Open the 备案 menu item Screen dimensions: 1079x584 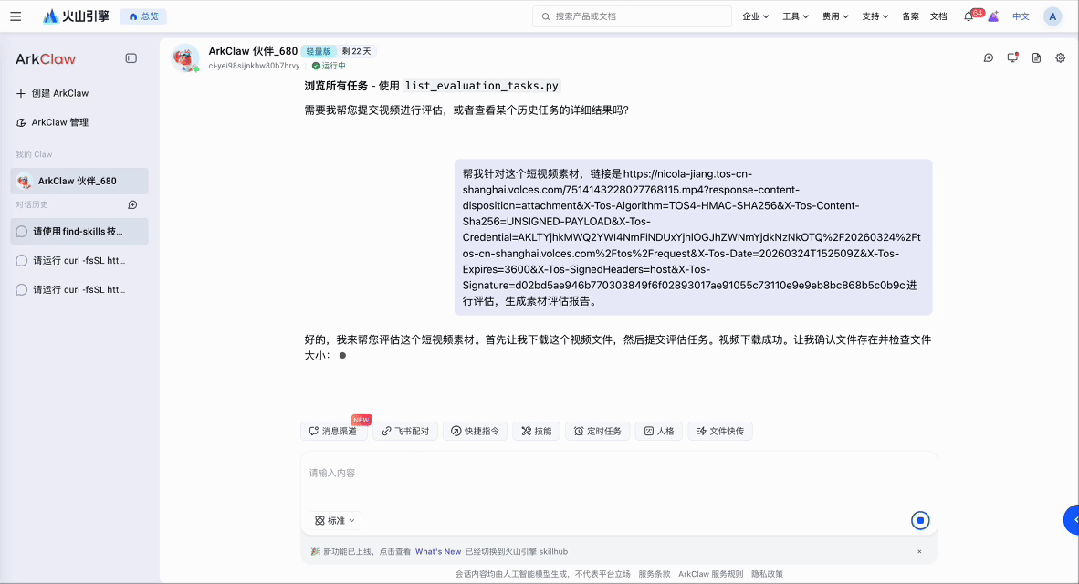[910, 17]
